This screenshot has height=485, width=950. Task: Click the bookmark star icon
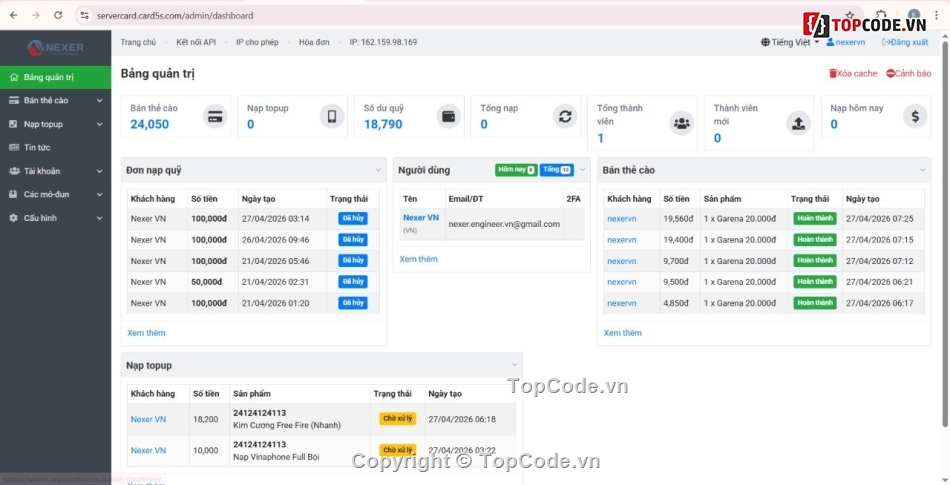click(850, 16)
